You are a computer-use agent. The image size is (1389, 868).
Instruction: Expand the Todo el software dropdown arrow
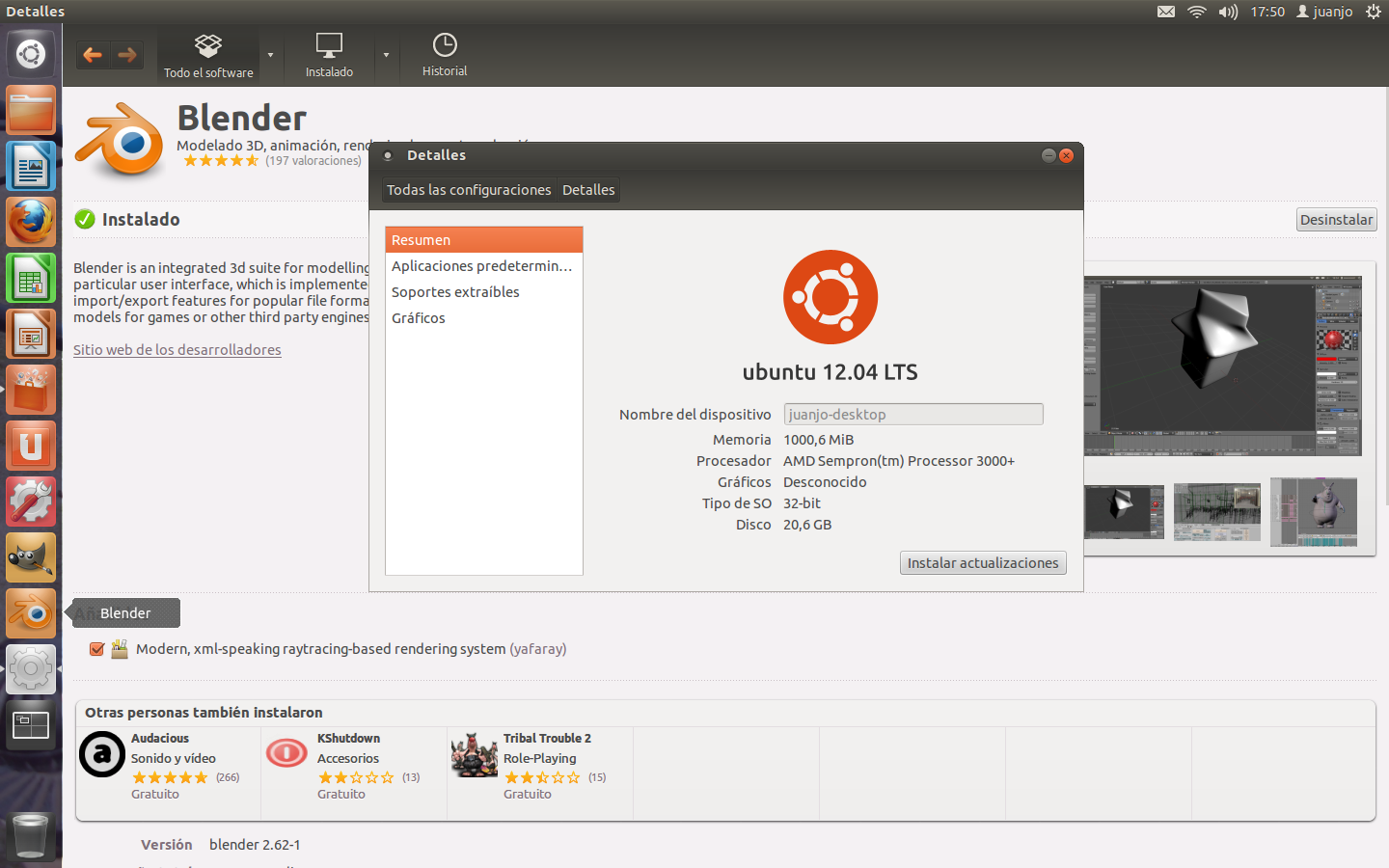270,55
